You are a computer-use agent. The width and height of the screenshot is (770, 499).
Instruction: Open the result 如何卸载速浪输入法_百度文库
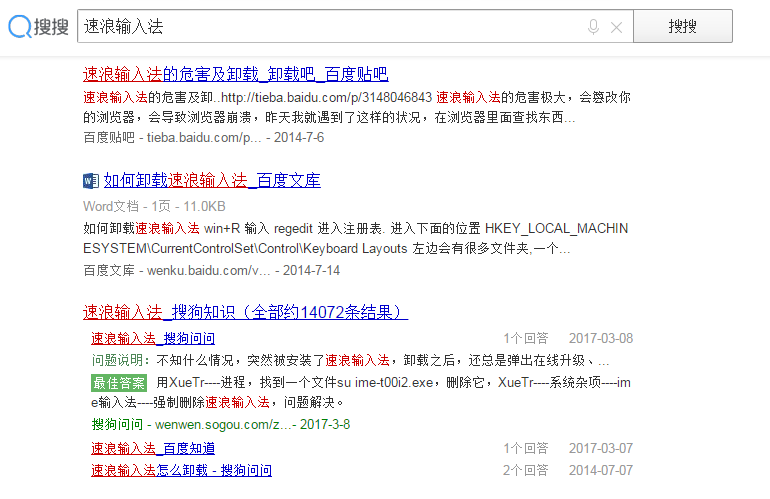point(212,180)
